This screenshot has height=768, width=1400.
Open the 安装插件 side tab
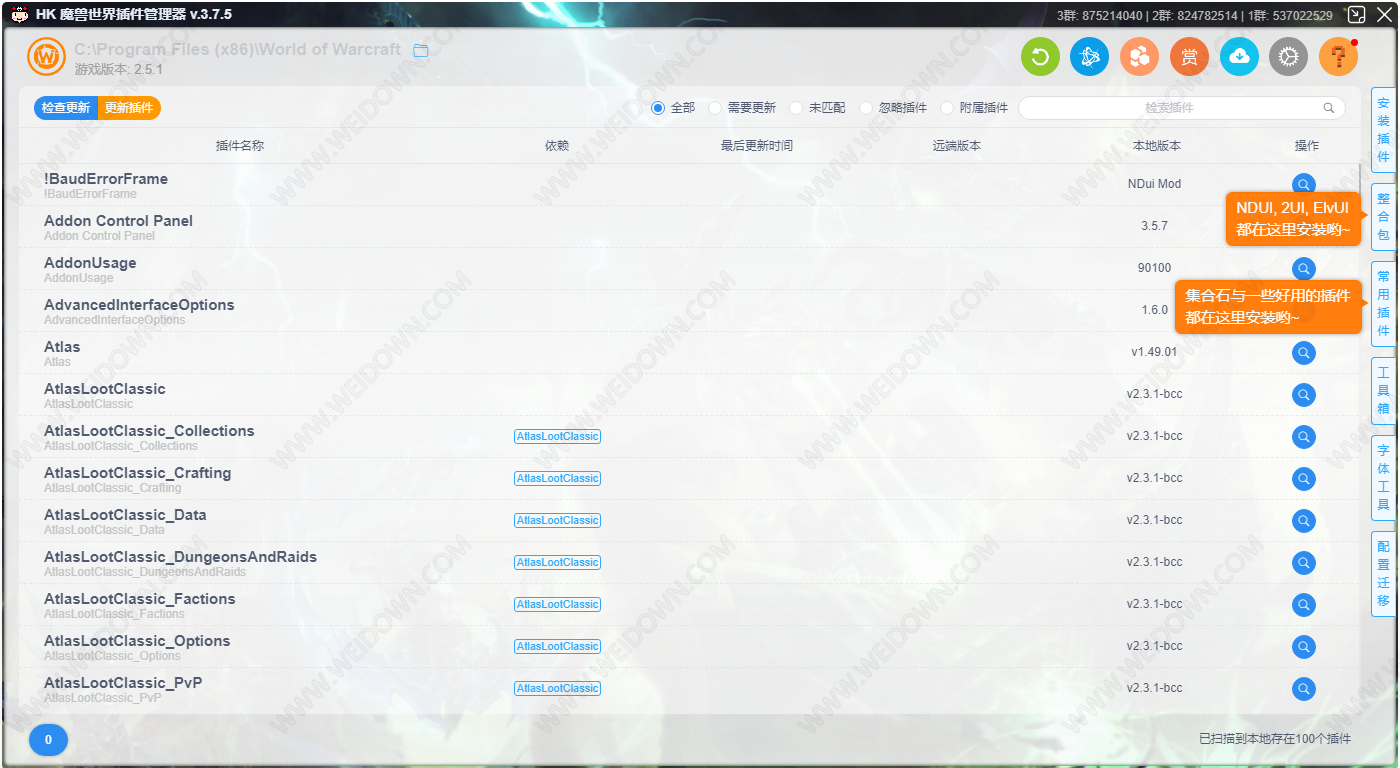point(1383,130)
